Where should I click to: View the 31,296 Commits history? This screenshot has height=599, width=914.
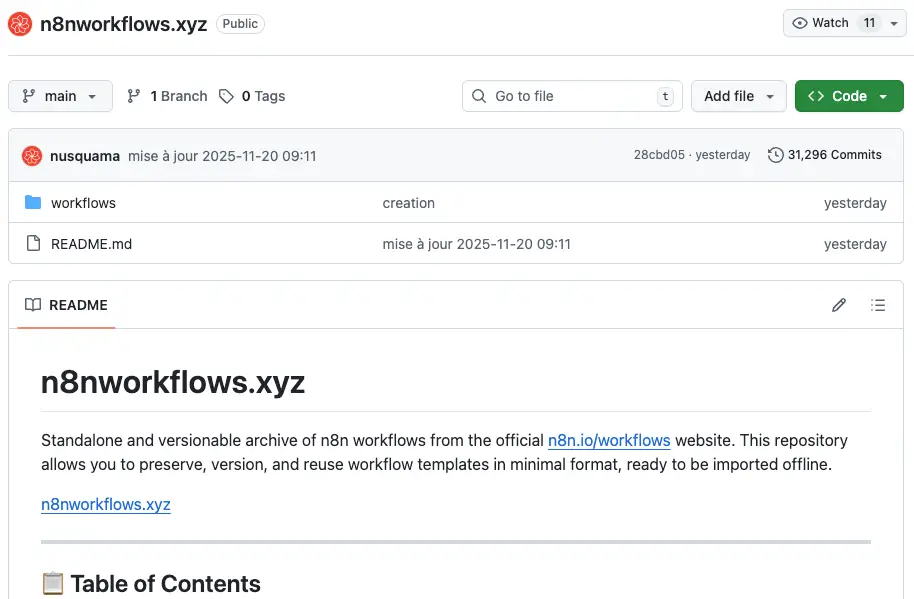[834, 155]
